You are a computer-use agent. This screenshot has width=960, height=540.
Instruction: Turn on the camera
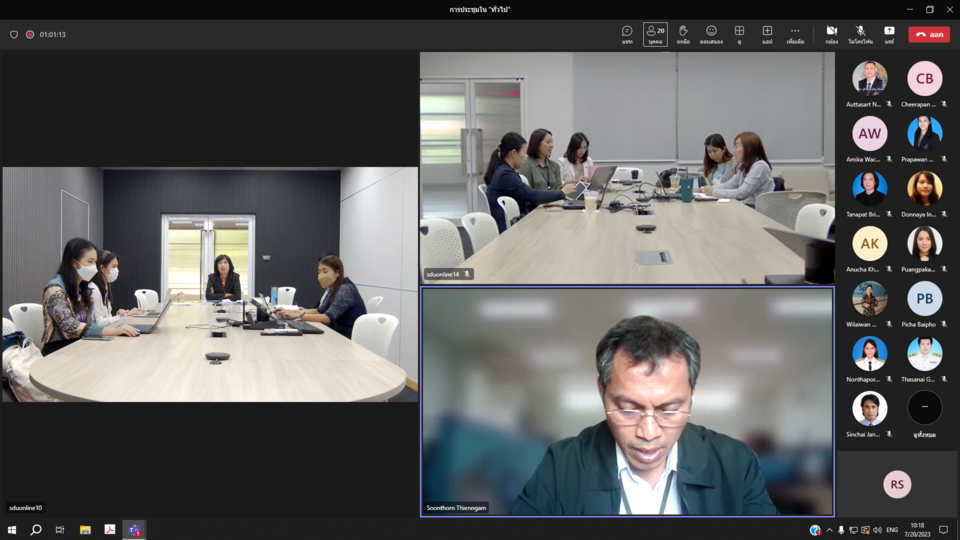tap(831, 34)
